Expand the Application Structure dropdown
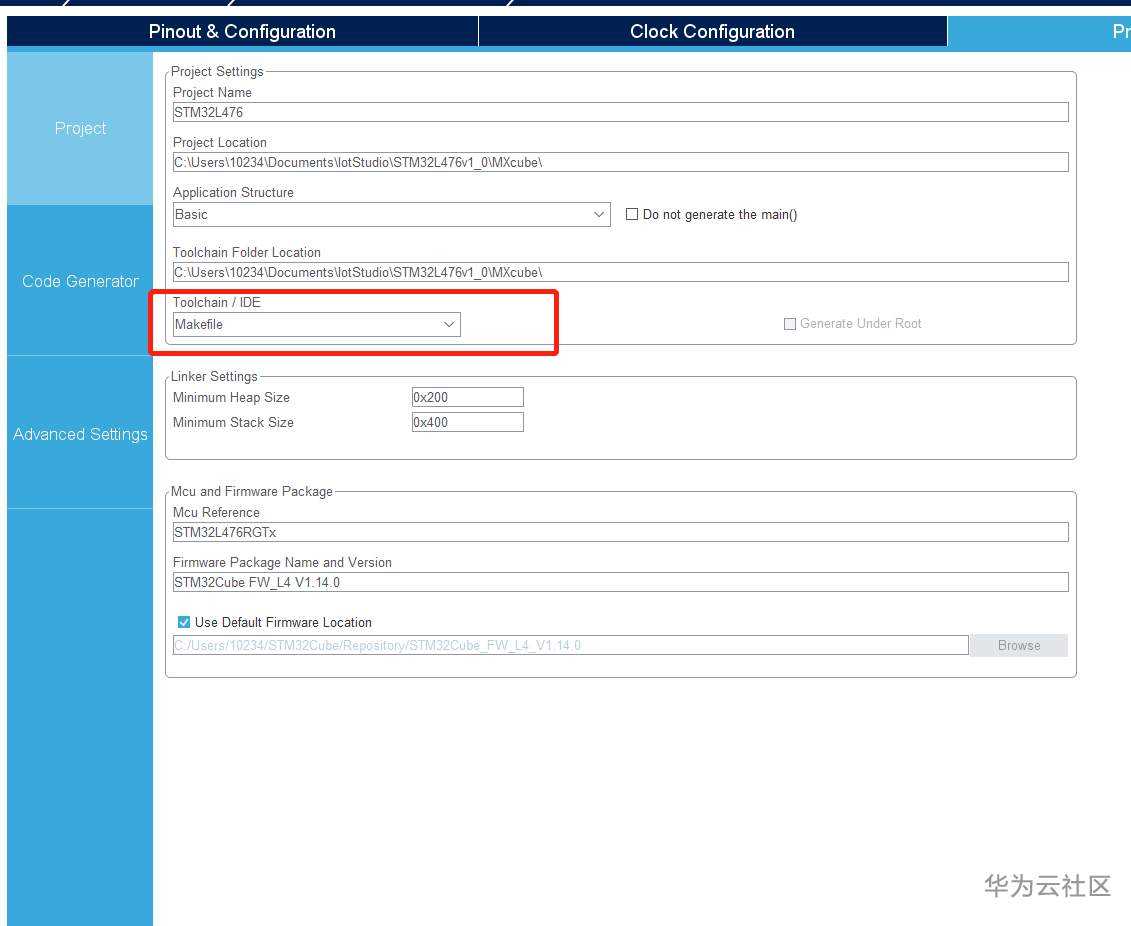Image resolution: width=1131 pixels, height=926 pixels. [392, 214]
